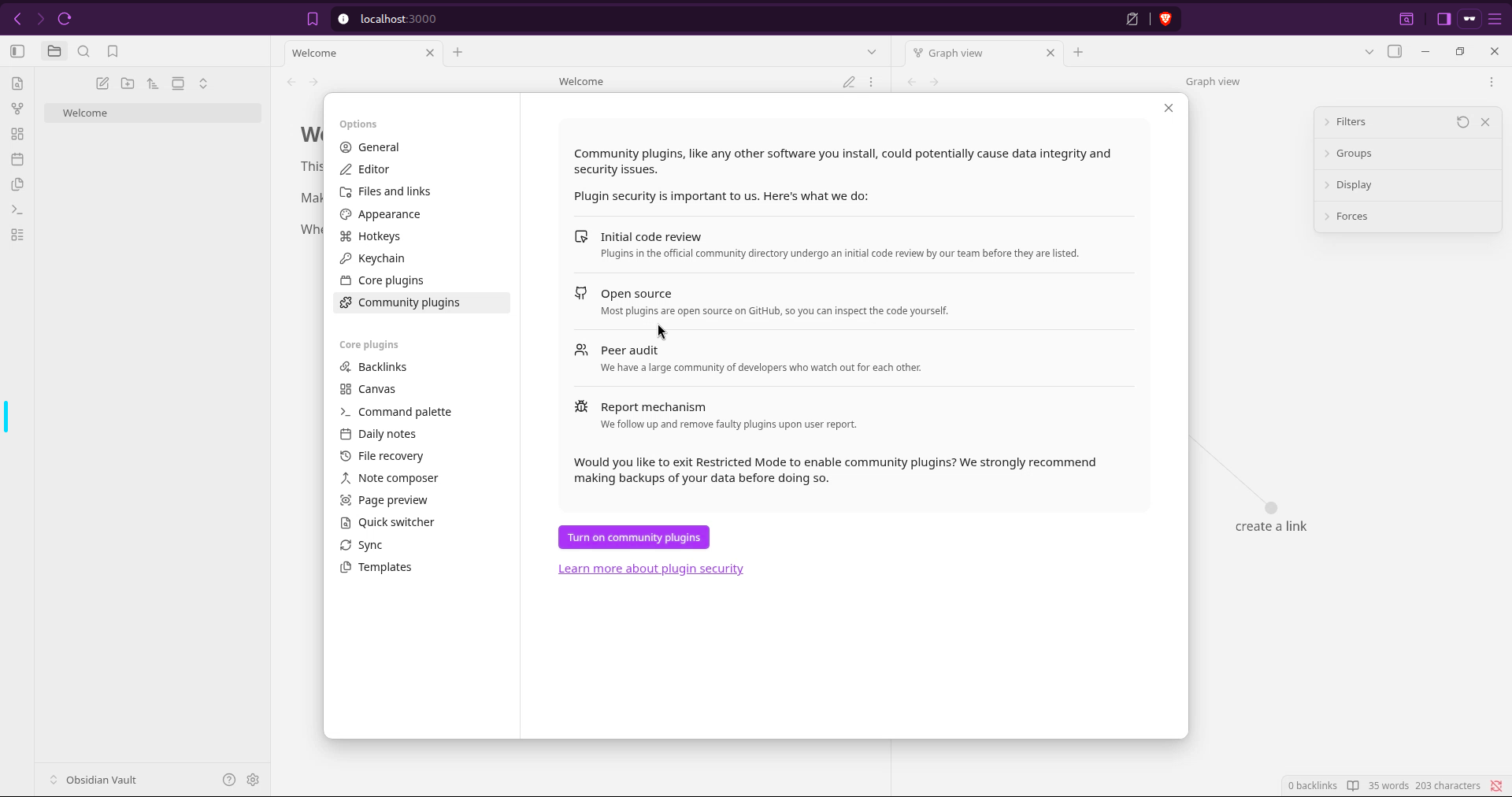Insert template ribbon icon
This screenshot has height=797, width=1512.
pos(17,184)
